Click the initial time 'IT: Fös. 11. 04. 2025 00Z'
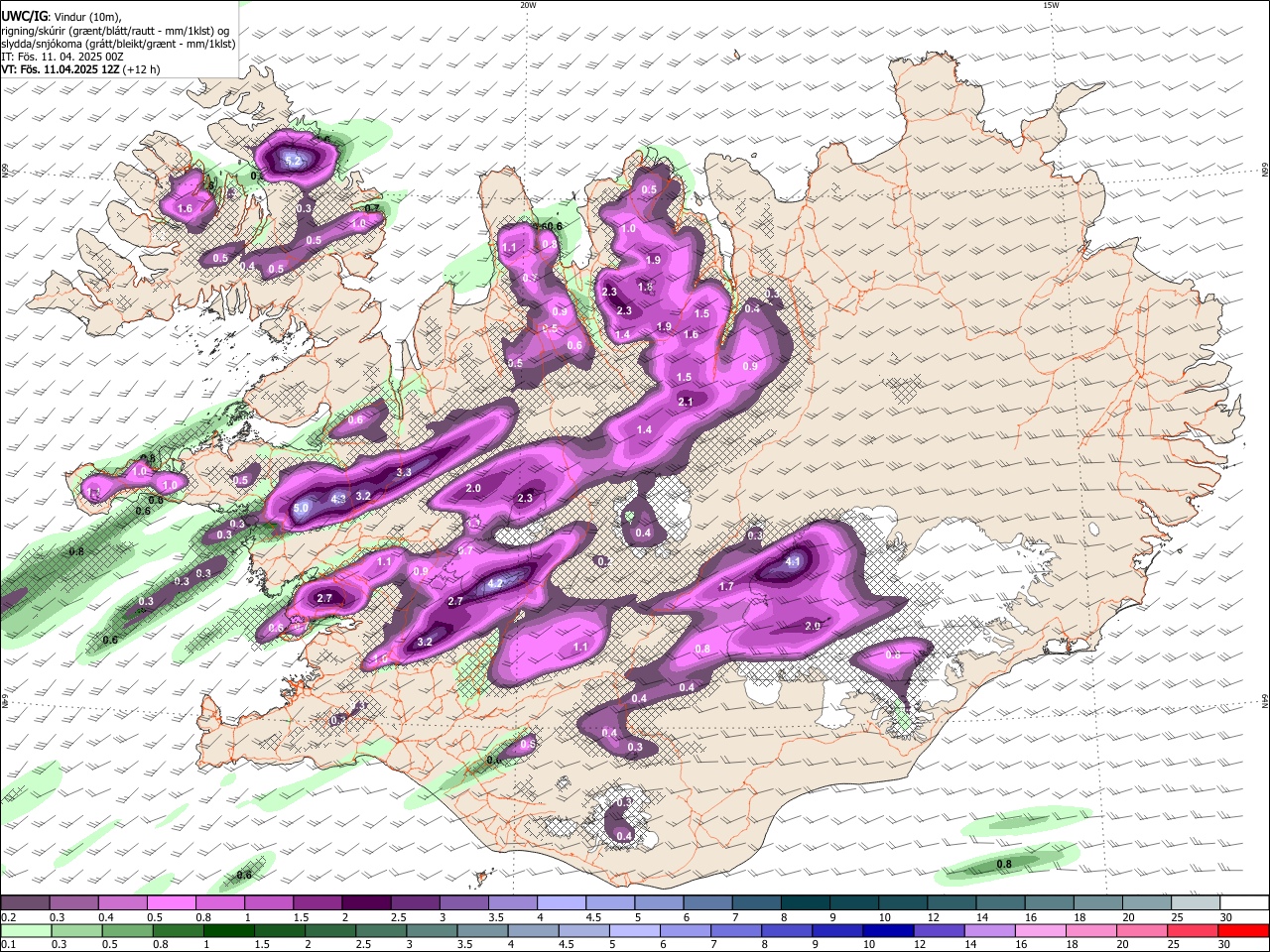This screenshot has height=952, width=1270. click(62, 57)
